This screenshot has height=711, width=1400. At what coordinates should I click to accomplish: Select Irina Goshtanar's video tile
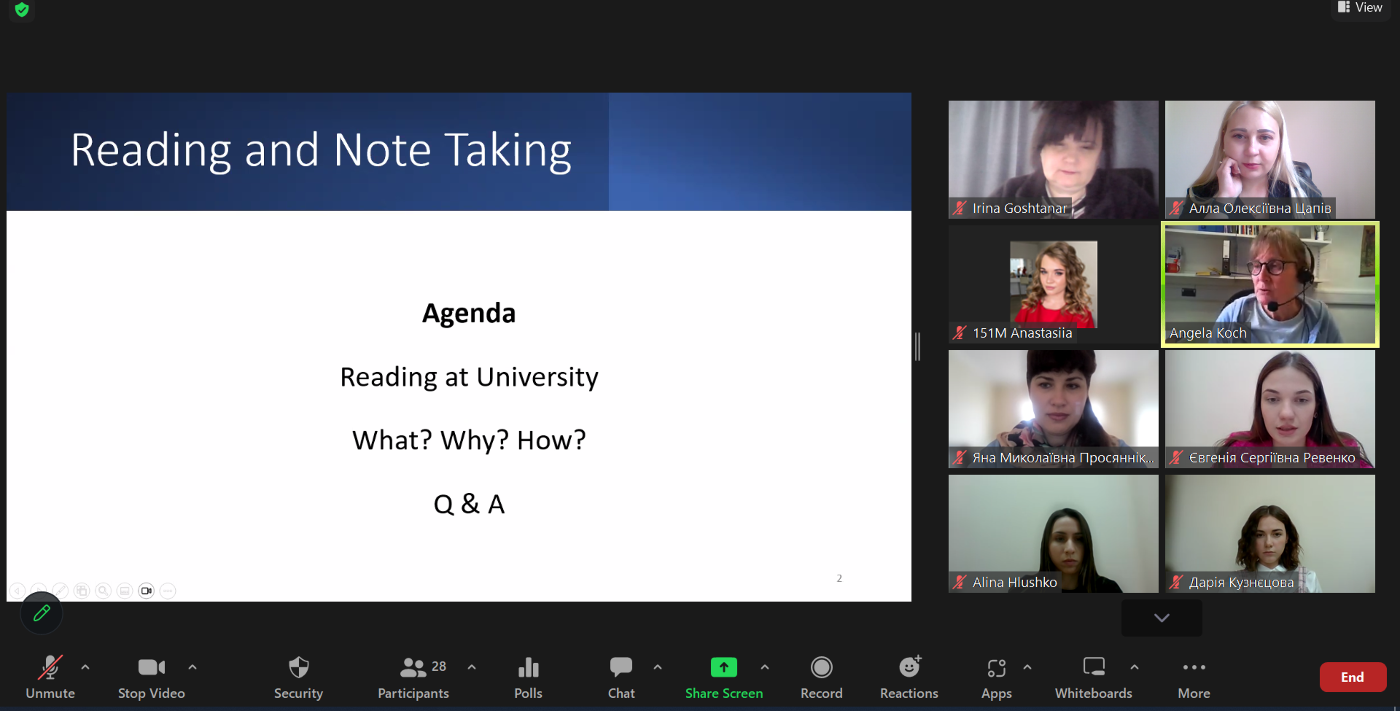pos(1053,159)
